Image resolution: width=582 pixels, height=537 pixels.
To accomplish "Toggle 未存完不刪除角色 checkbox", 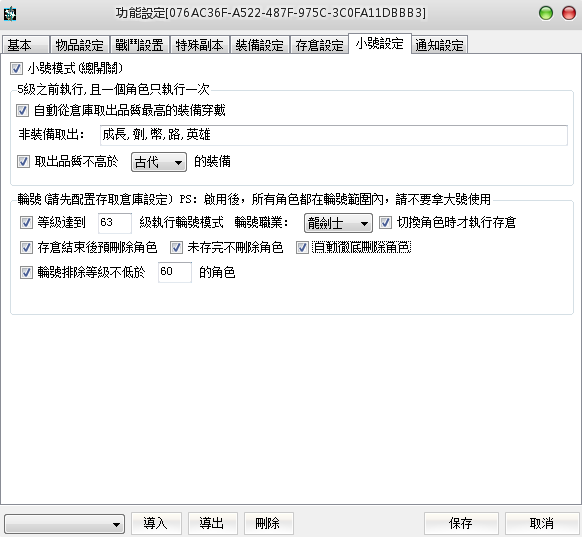I will (176, 248).
